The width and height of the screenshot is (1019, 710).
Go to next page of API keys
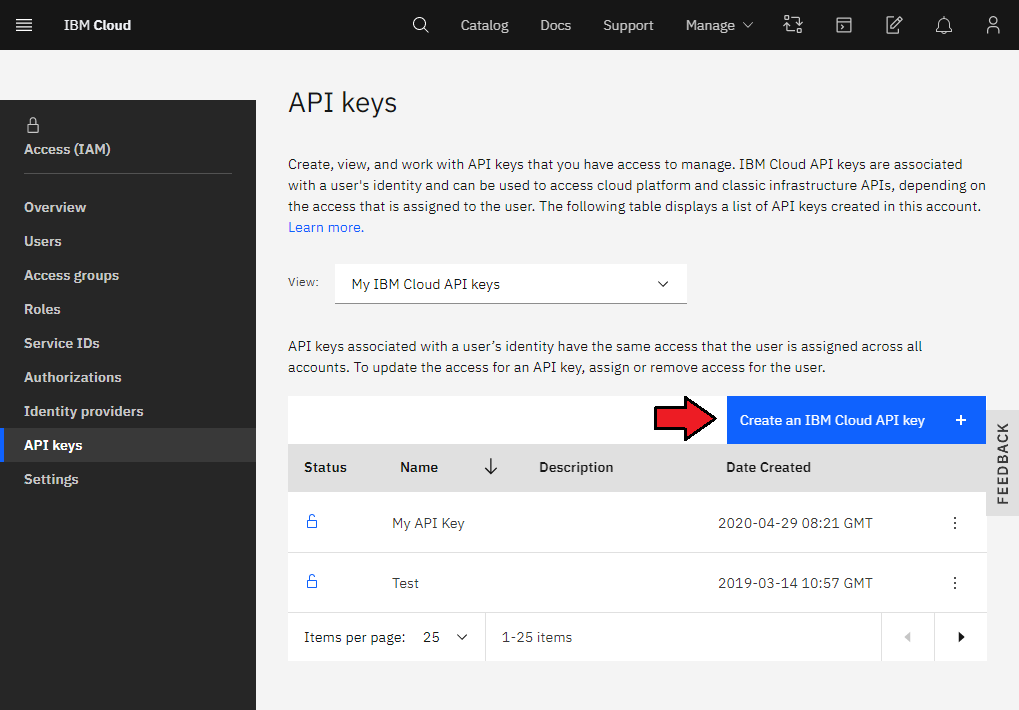tap(961, 637)
